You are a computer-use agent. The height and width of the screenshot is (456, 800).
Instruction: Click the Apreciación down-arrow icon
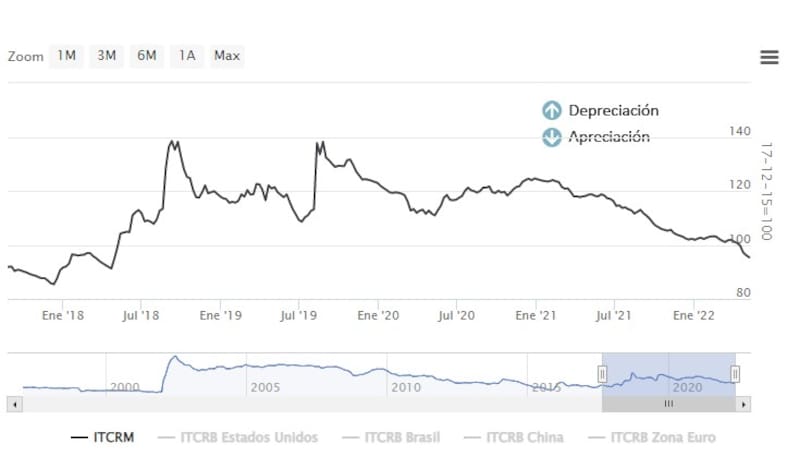pos(551,137)
